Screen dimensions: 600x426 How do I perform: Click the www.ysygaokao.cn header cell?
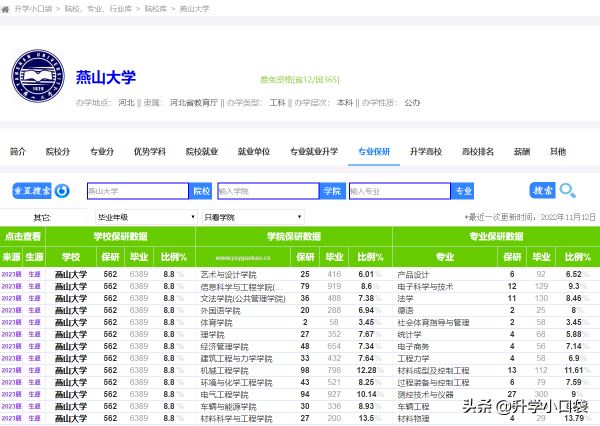(x=243, y=257)
